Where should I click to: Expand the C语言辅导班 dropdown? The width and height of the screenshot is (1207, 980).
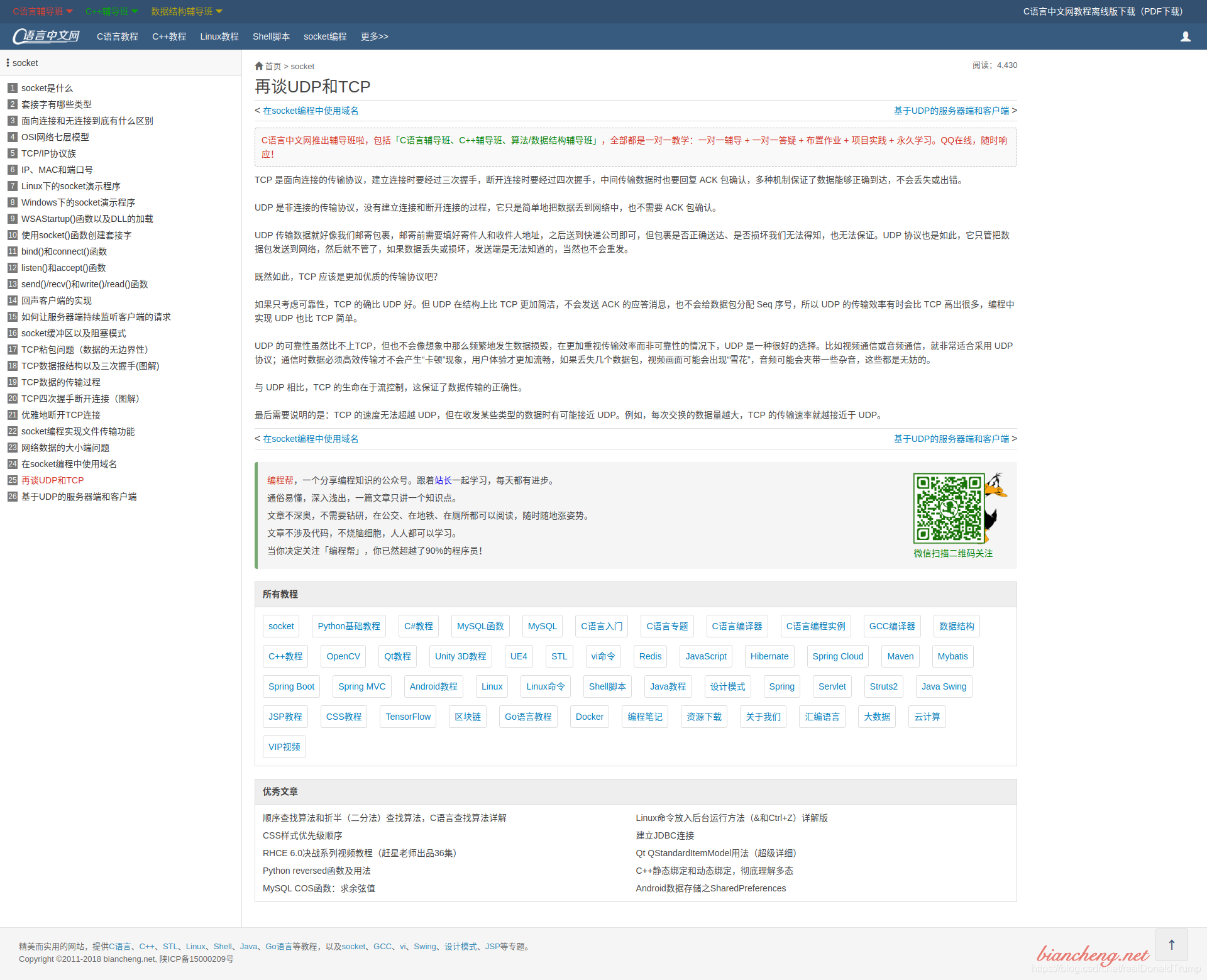click(x=43, y=11)
